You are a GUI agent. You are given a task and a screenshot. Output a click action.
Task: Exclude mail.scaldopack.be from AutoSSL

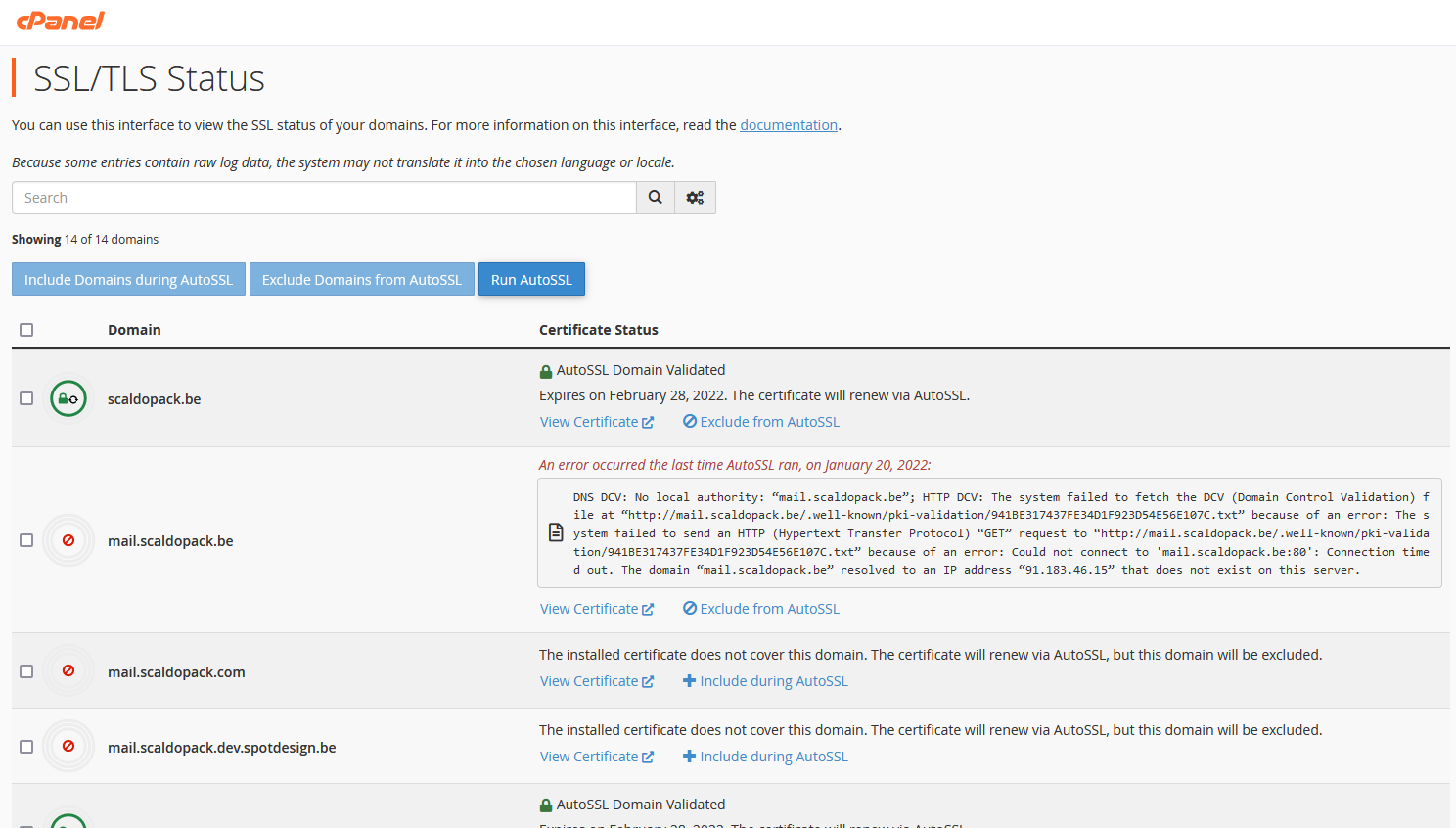(x=761, y=609)
